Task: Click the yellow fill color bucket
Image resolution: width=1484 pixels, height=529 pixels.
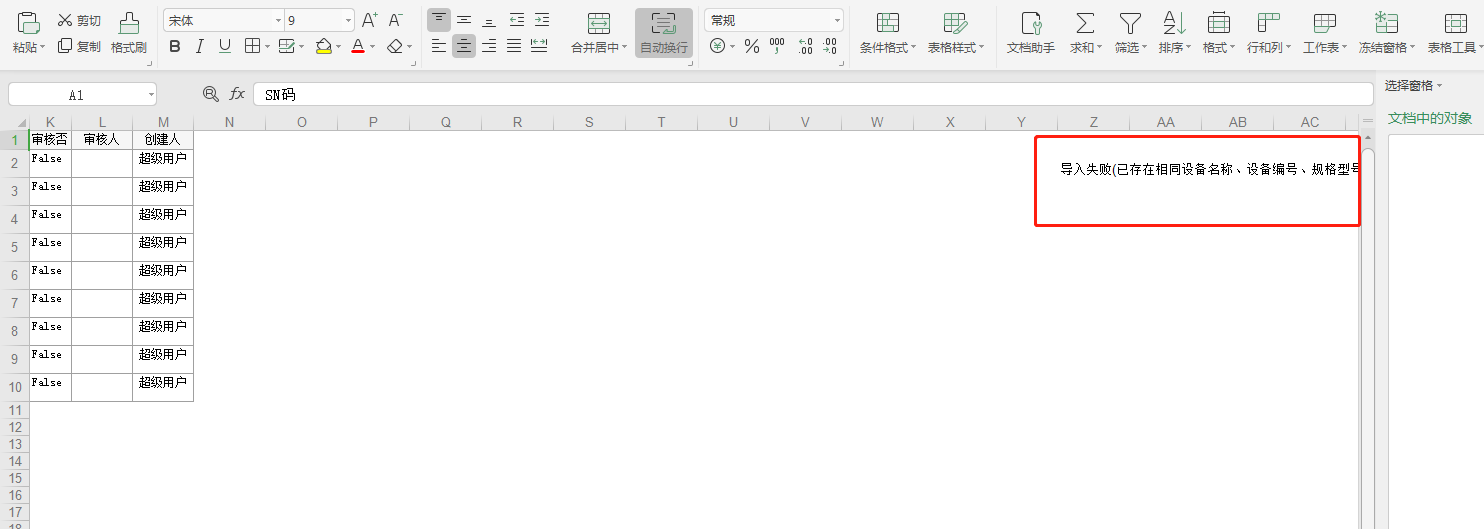Action: pos(323,46)
